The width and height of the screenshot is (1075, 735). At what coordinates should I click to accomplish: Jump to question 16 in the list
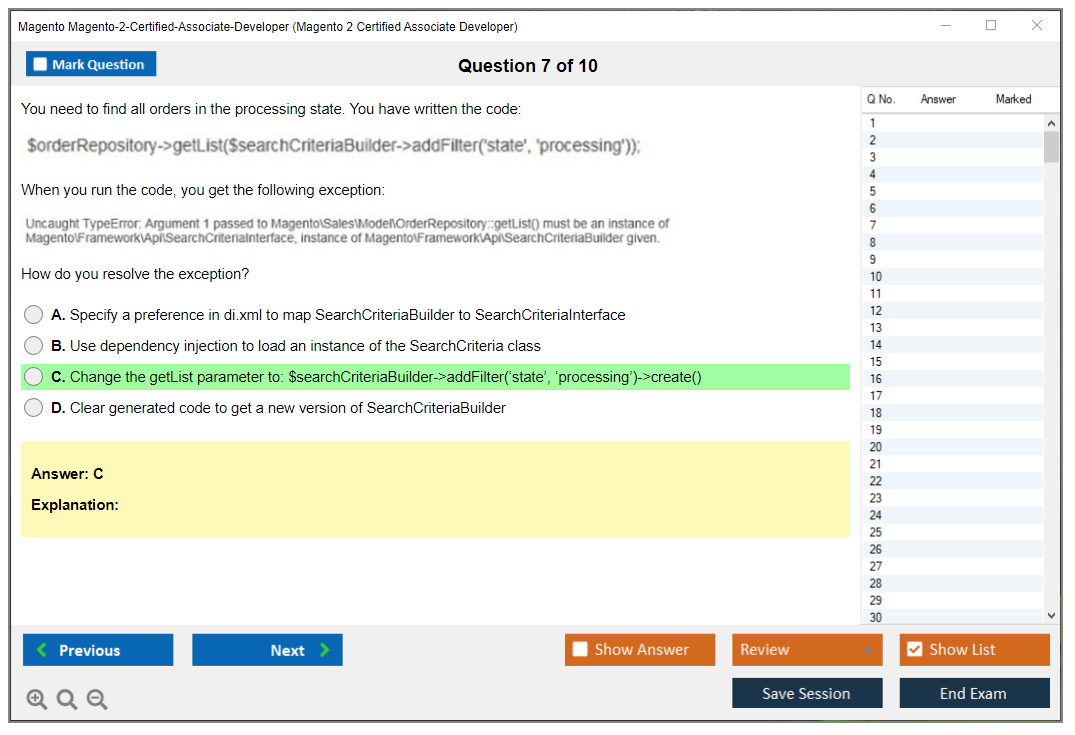tap(876, 379)
